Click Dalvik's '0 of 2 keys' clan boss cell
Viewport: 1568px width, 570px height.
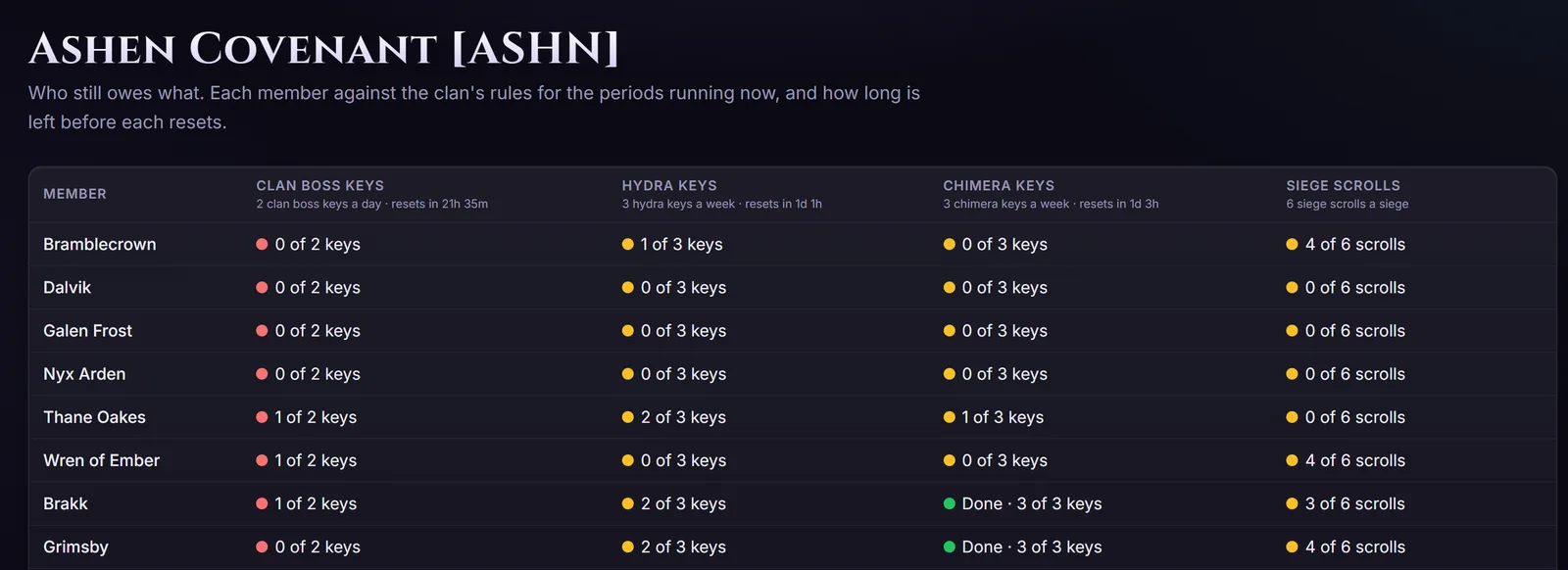[308, 287]
